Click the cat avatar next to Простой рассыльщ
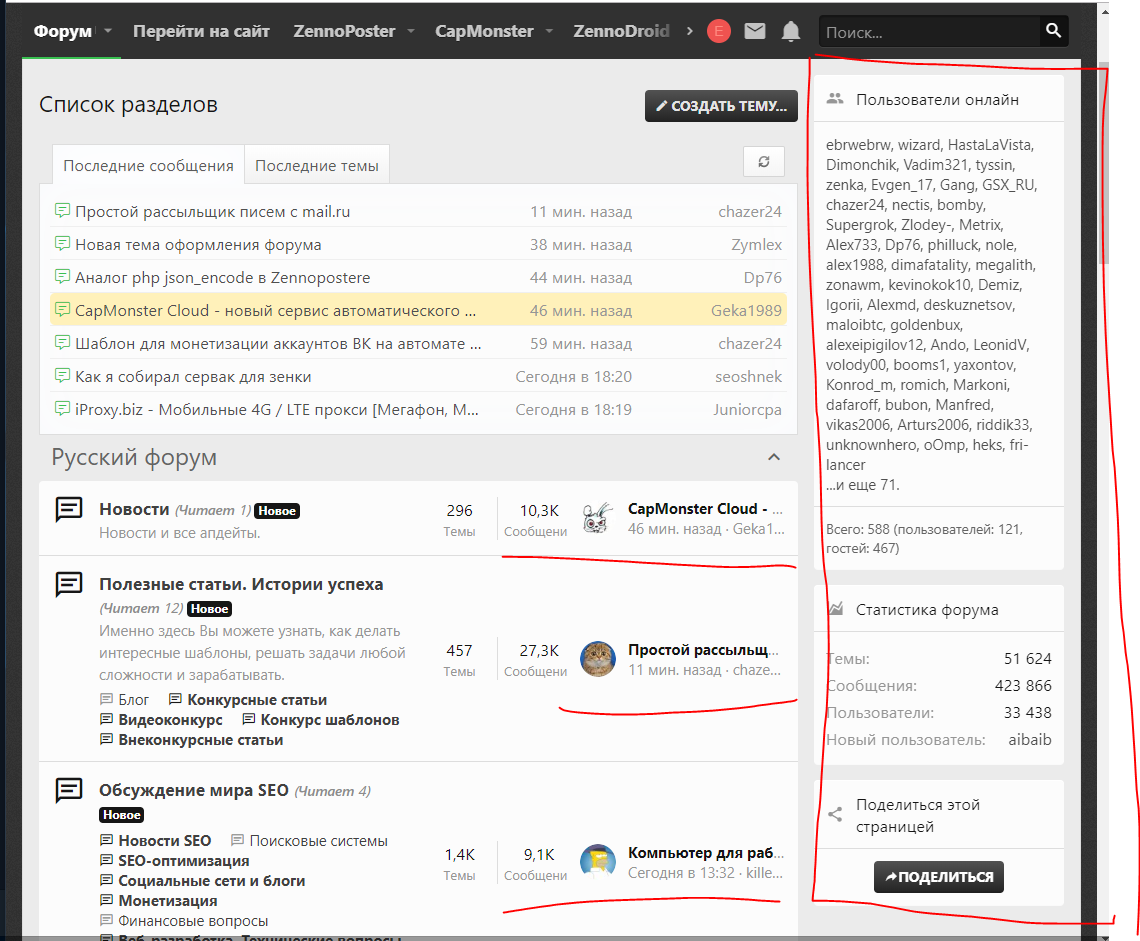The height and width of the screenshot is (941, 1140). [598, 659]
